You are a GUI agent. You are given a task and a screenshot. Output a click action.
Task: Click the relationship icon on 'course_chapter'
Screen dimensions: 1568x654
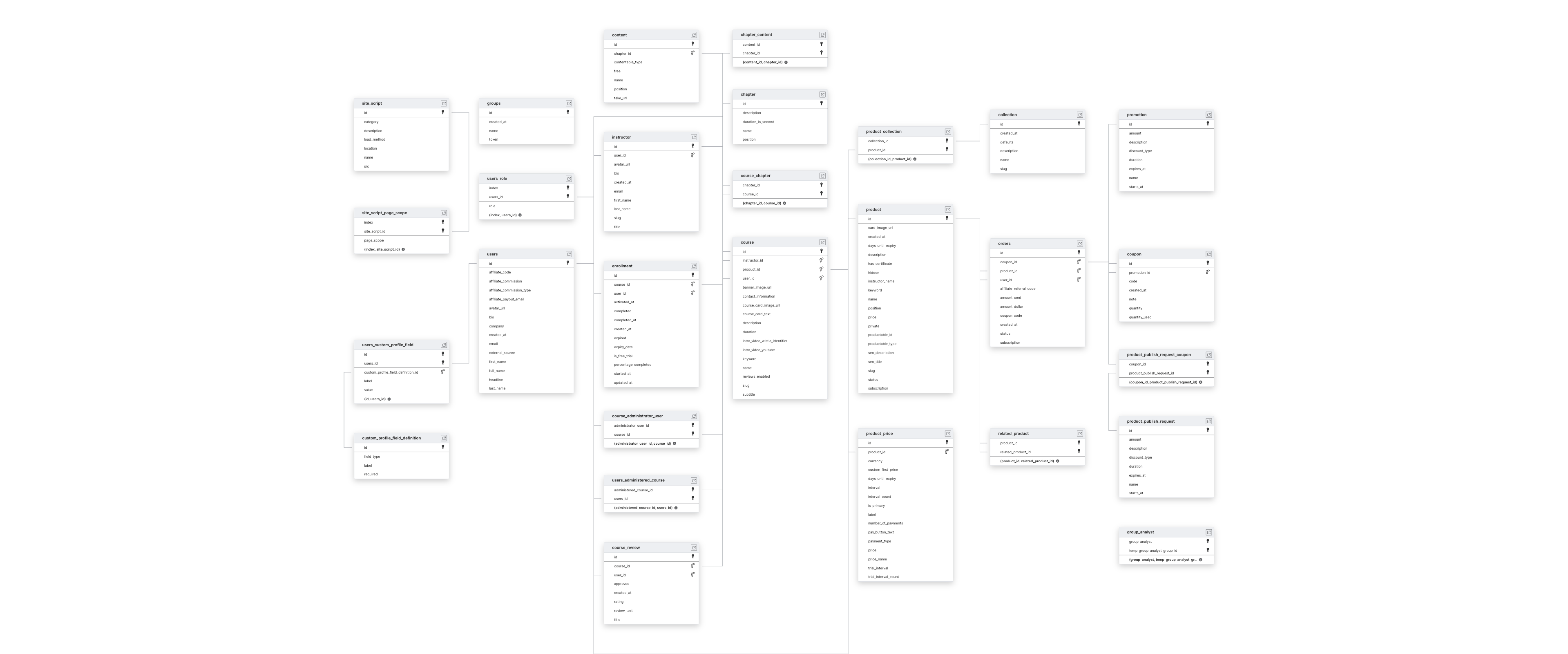[822, 175]
